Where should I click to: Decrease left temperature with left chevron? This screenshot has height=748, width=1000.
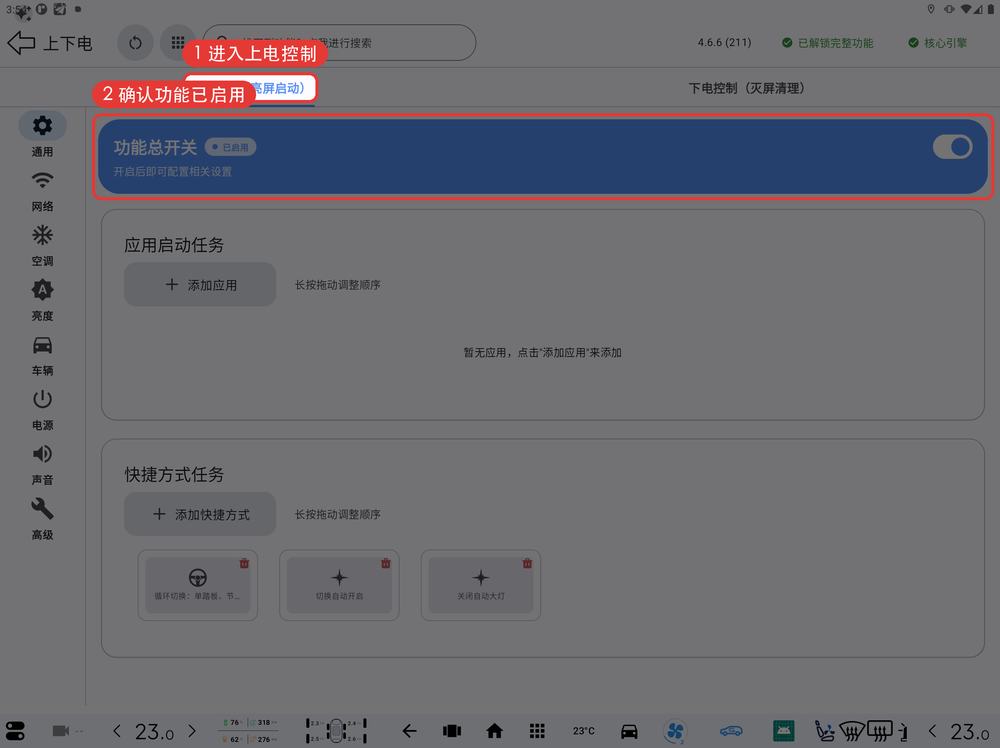coord(117,731)
